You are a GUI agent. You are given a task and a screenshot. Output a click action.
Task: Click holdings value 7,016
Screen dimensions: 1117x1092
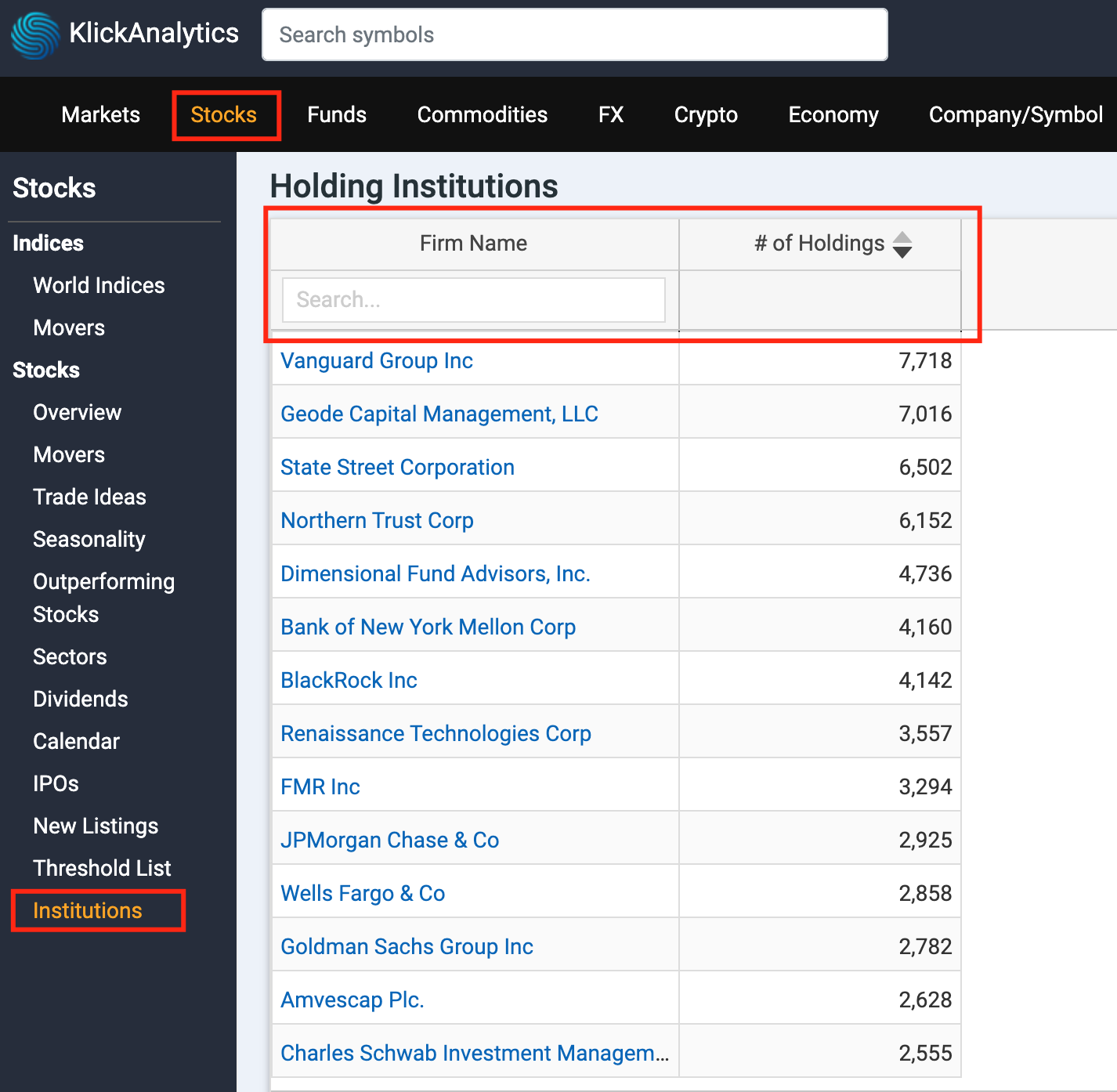(925, 414)
